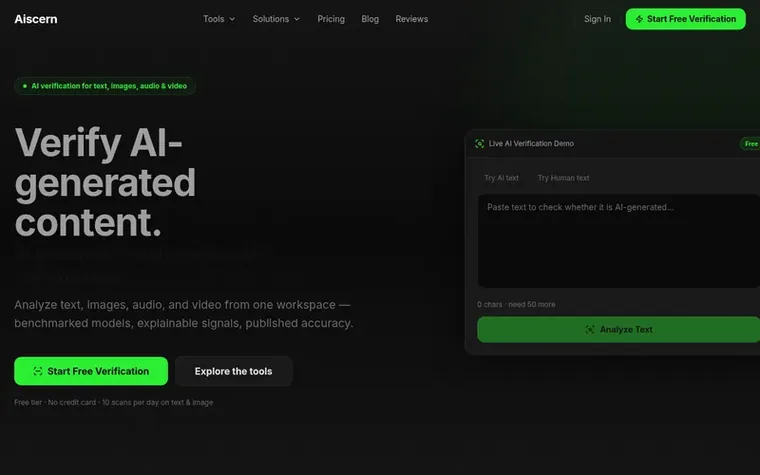This screenshot has height=475, width=760.
Task: Click the Live AI Verification Demo scan icon
Action: coord(479,143)
